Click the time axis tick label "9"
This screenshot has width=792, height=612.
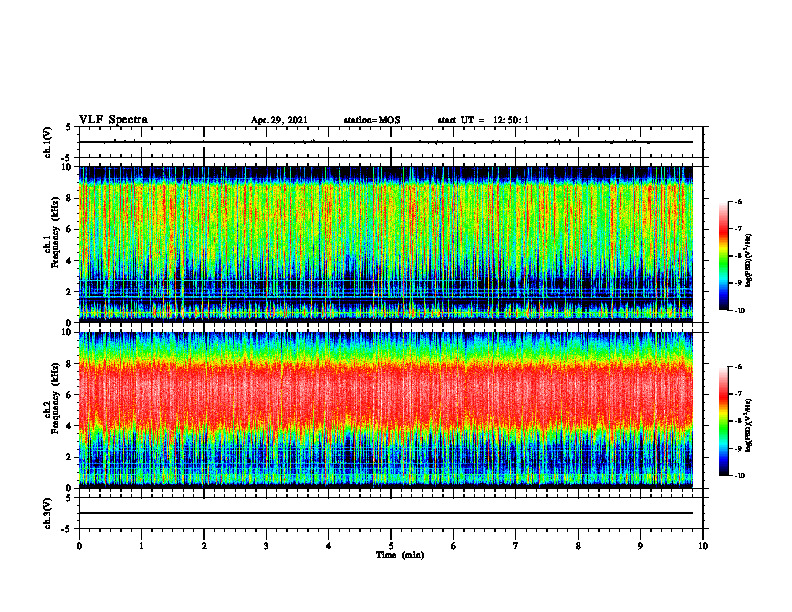click(x=640, y=546)
